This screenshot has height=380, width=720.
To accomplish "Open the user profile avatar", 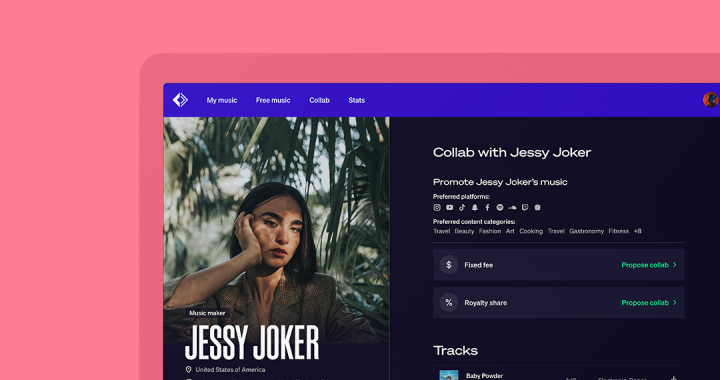I will (711, 100).
